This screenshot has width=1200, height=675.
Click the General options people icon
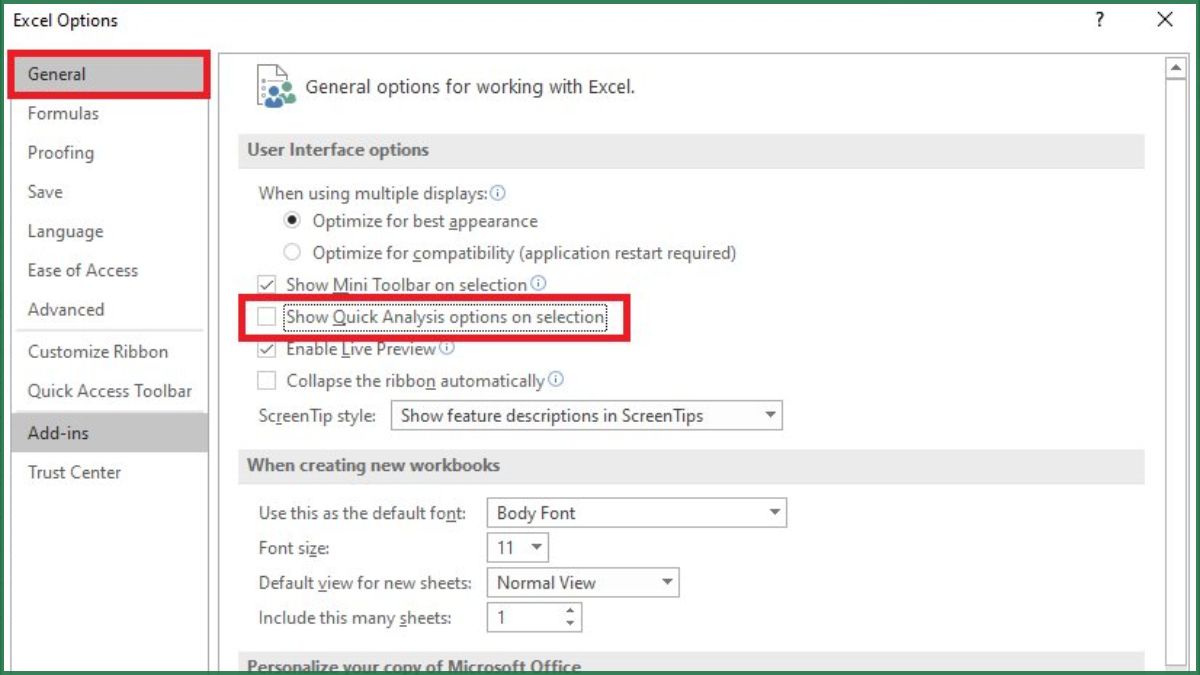point(276,86)
